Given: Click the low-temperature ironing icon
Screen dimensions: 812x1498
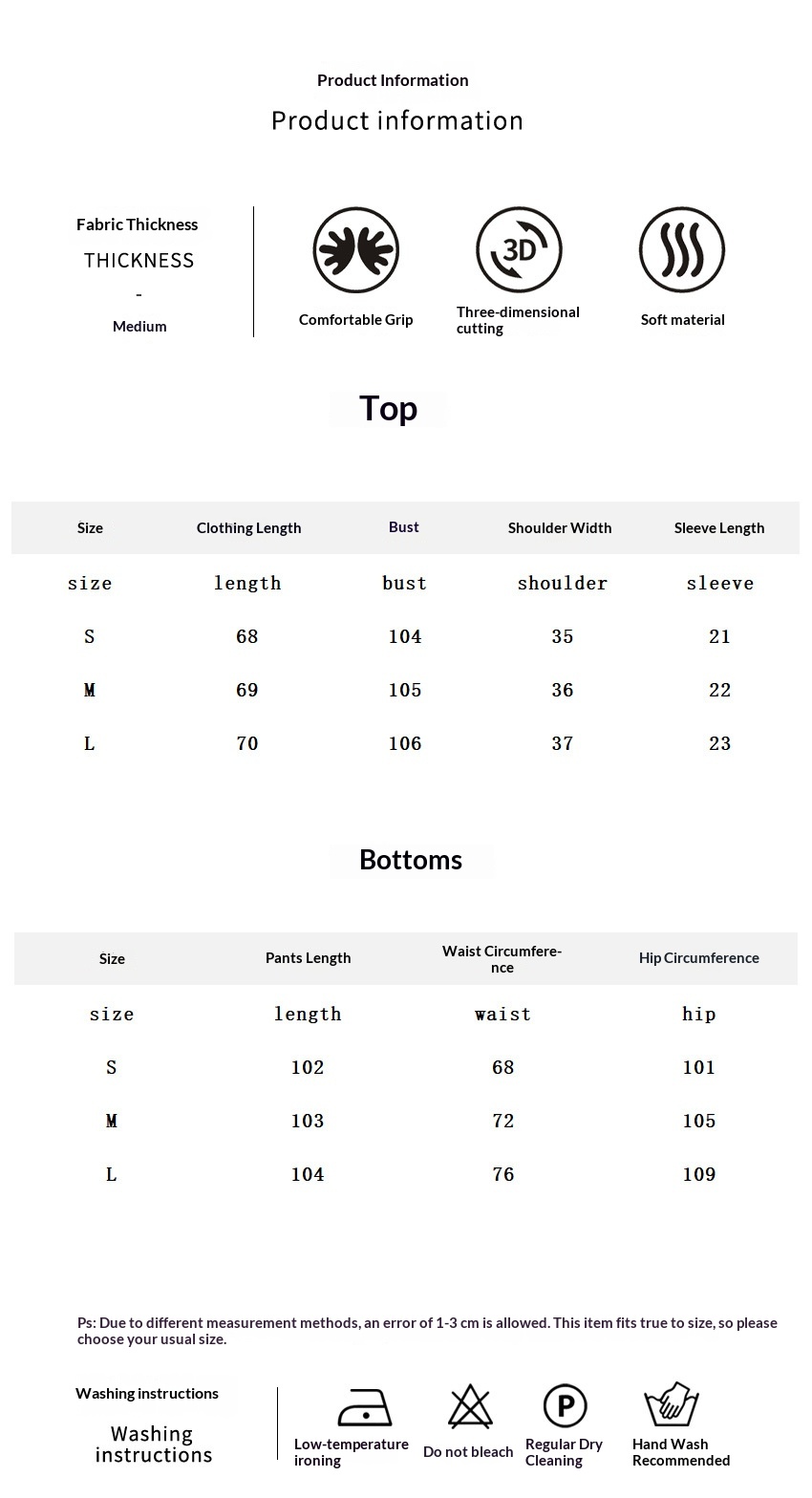Looking at the screenshot, I should (365, 1407).
